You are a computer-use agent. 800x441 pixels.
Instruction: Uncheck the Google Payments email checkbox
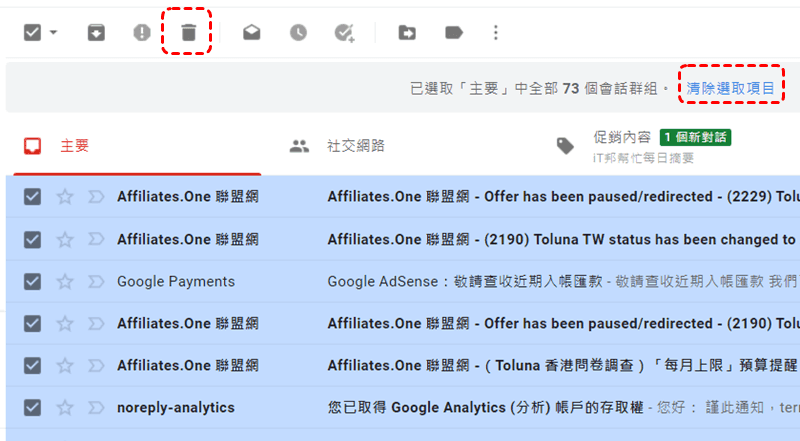coord(32,281)
